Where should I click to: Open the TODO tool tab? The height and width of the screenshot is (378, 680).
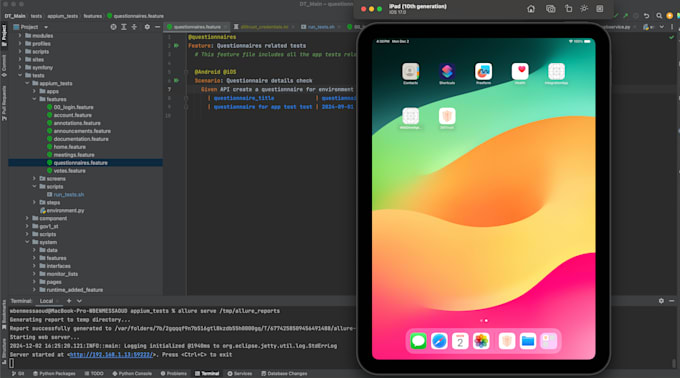tap(94, 373)
